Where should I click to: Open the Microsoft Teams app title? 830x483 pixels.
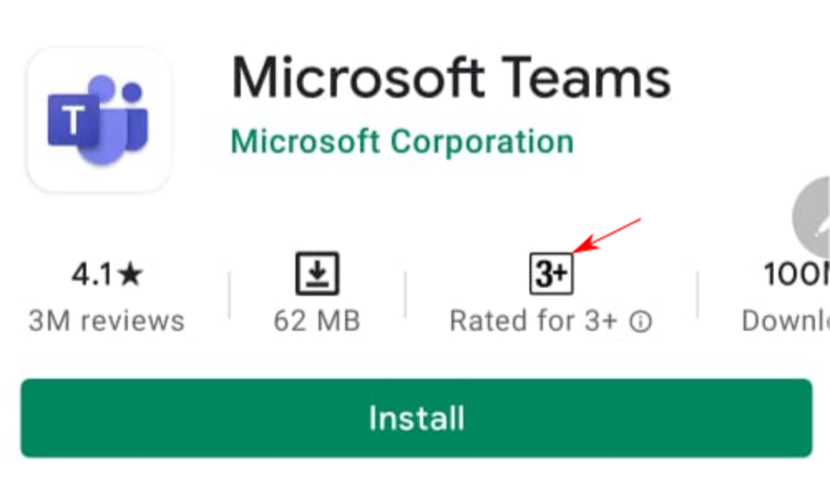point(451,78)
